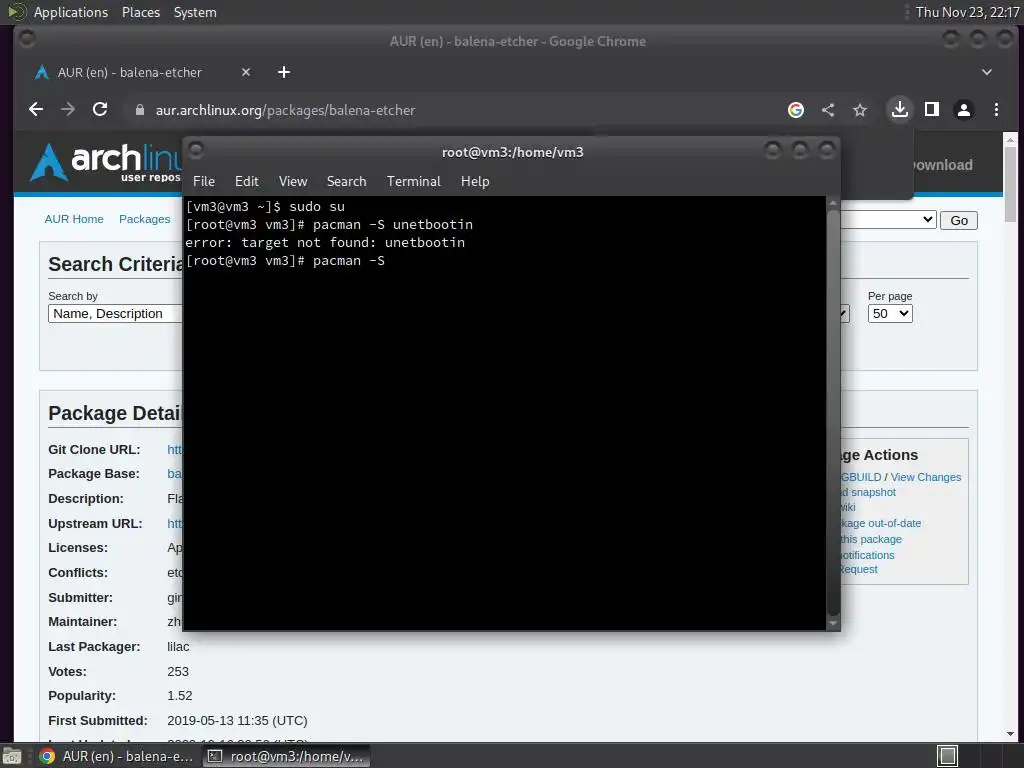
Task: Click the flag package out-of-date link
Action: coord(881,523)
